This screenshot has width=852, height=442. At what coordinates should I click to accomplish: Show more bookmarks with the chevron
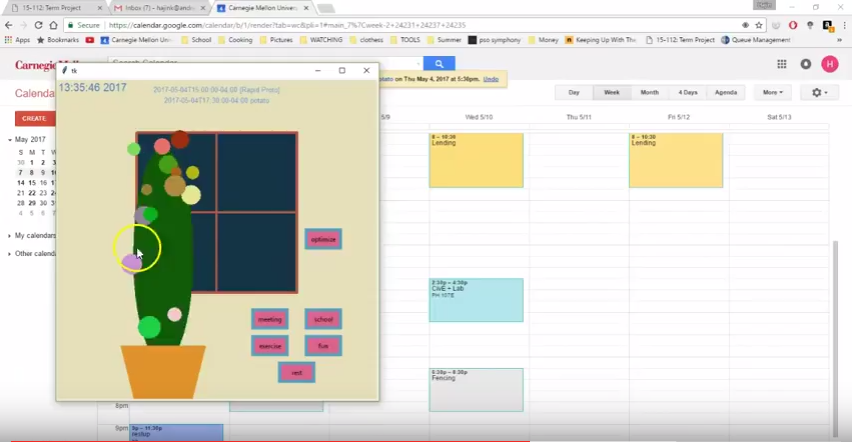pyautogui.click(x=839, y=40)
